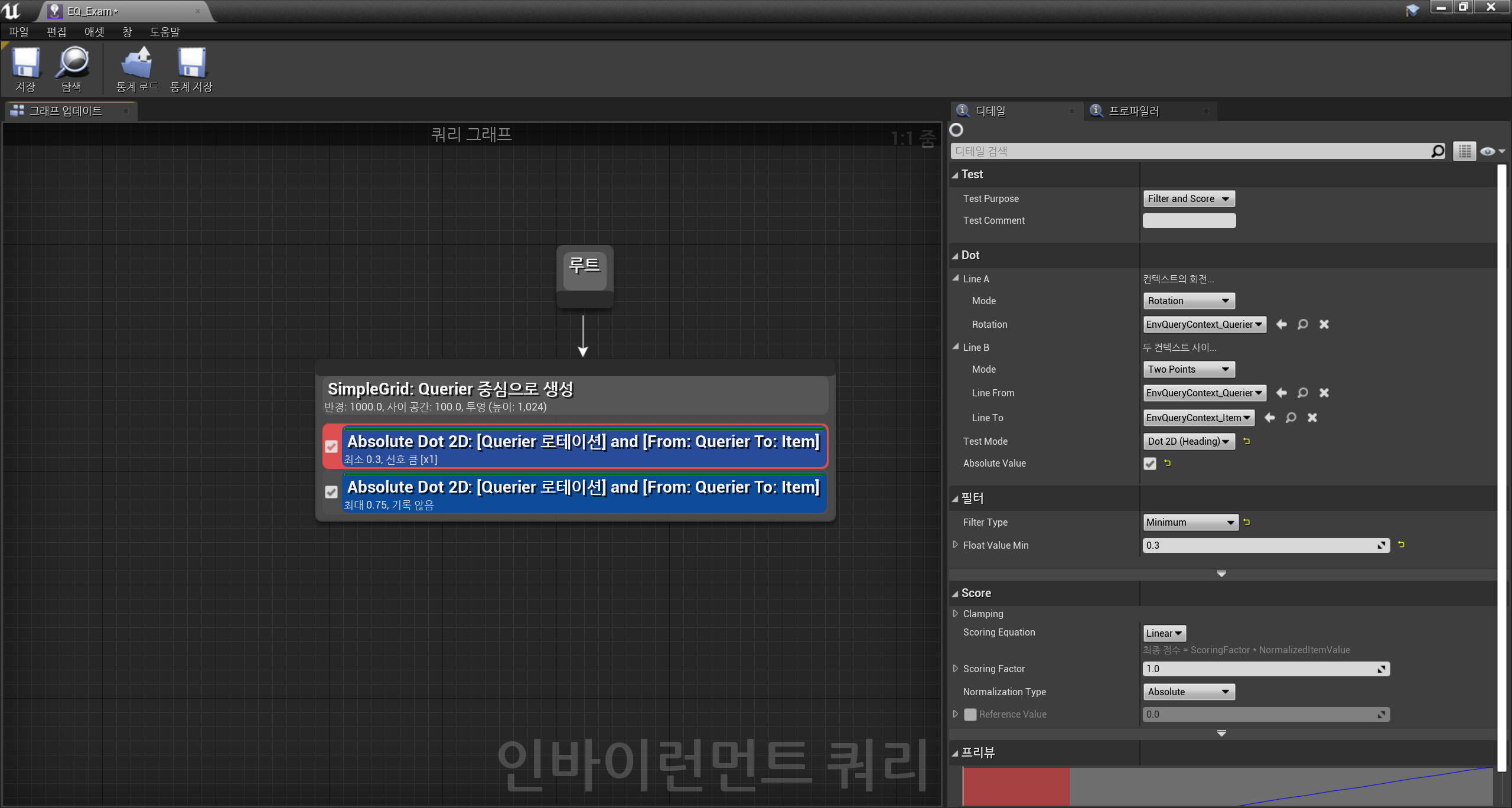Image resolution: width=1512 pixels, height=808 pixels.
Task: Click the 통계 저장 (Save Stats) icon
Action: click(x=191, y=63)
